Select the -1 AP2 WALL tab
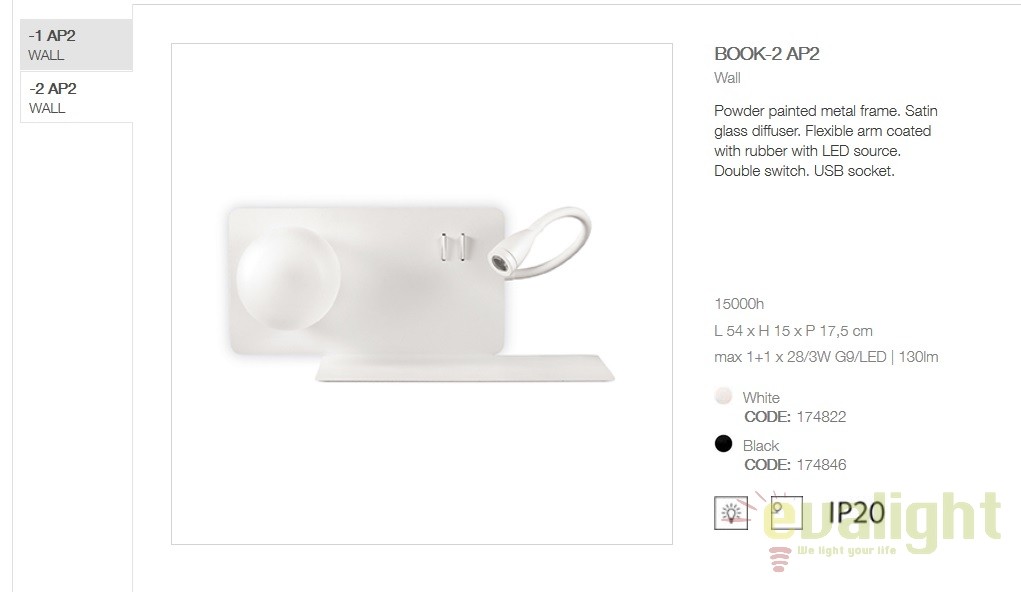This screenshot has width=1021, height=592. [76, 44]
